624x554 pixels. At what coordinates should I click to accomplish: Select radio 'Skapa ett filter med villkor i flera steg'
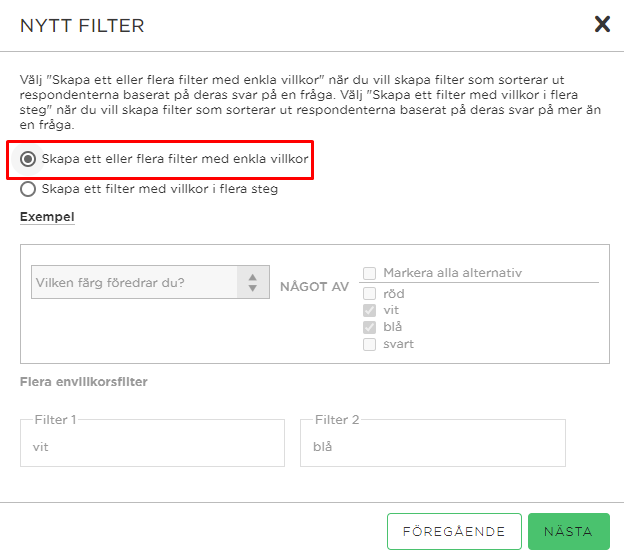click(x=28, y=189)
